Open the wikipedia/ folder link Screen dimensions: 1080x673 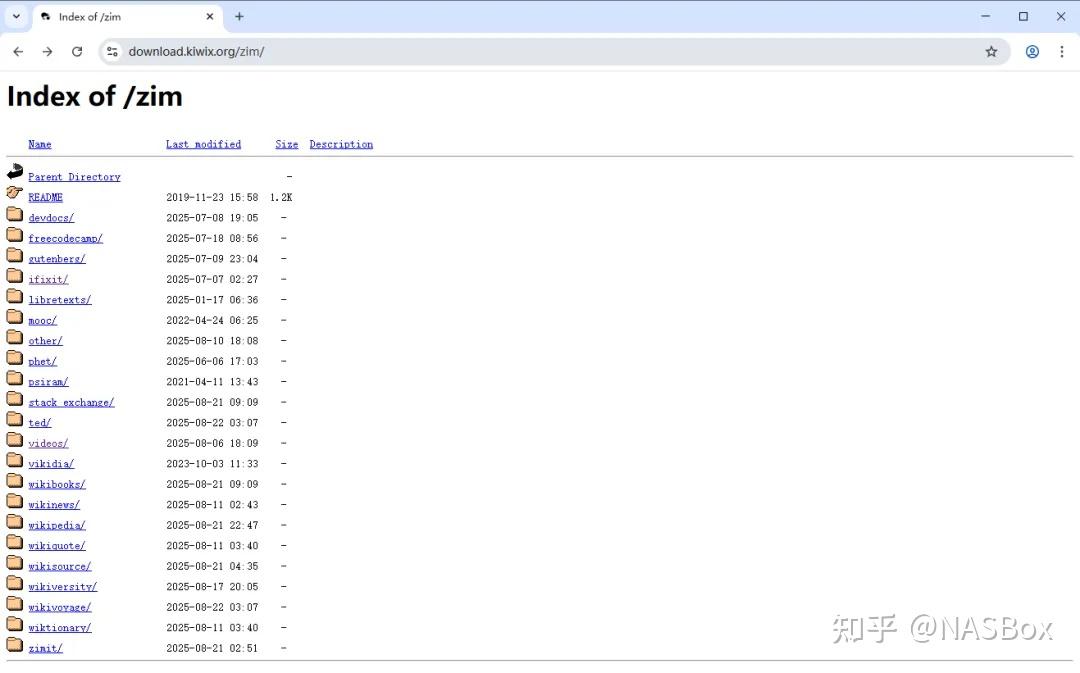pyautogui.click(x=57, y=526)
